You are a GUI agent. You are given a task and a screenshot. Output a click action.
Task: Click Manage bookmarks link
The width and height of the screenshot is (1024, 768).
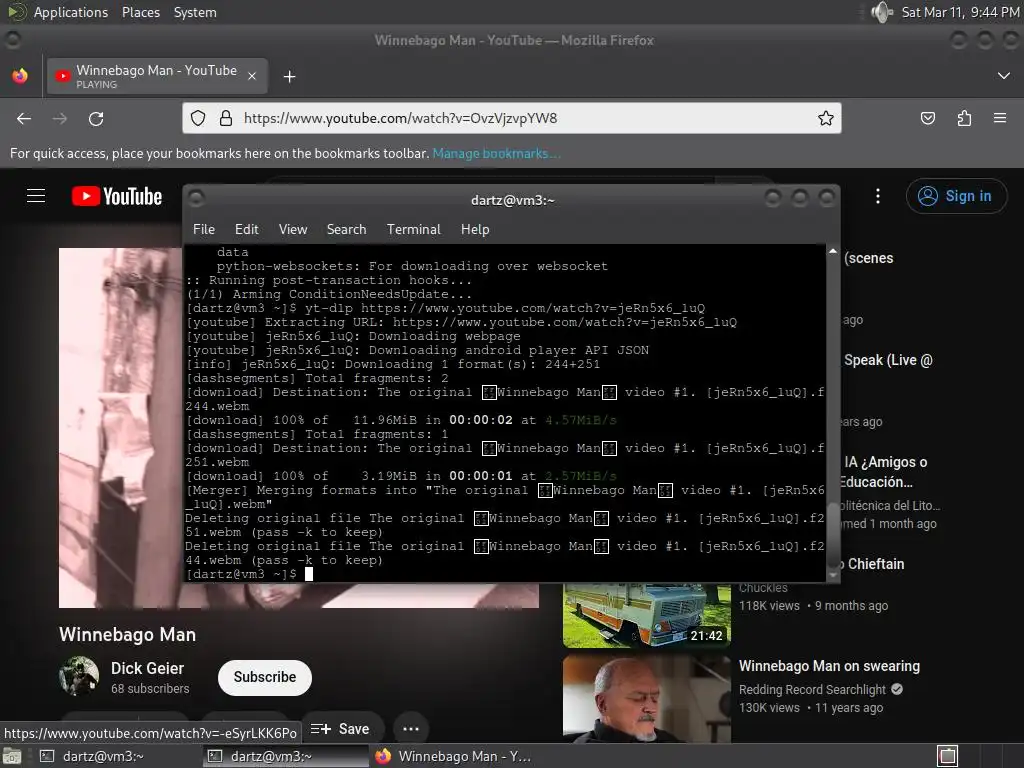[x=496, y=153]
